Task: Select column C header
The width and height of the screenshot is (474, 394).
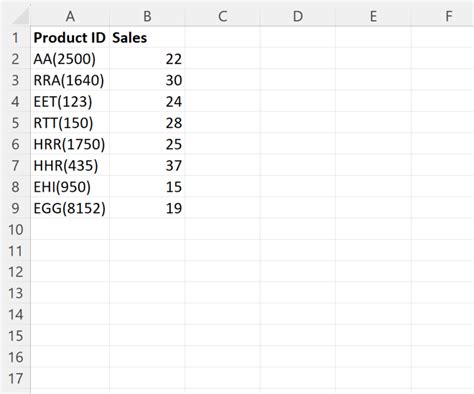Action: click(x=223, y=16)
